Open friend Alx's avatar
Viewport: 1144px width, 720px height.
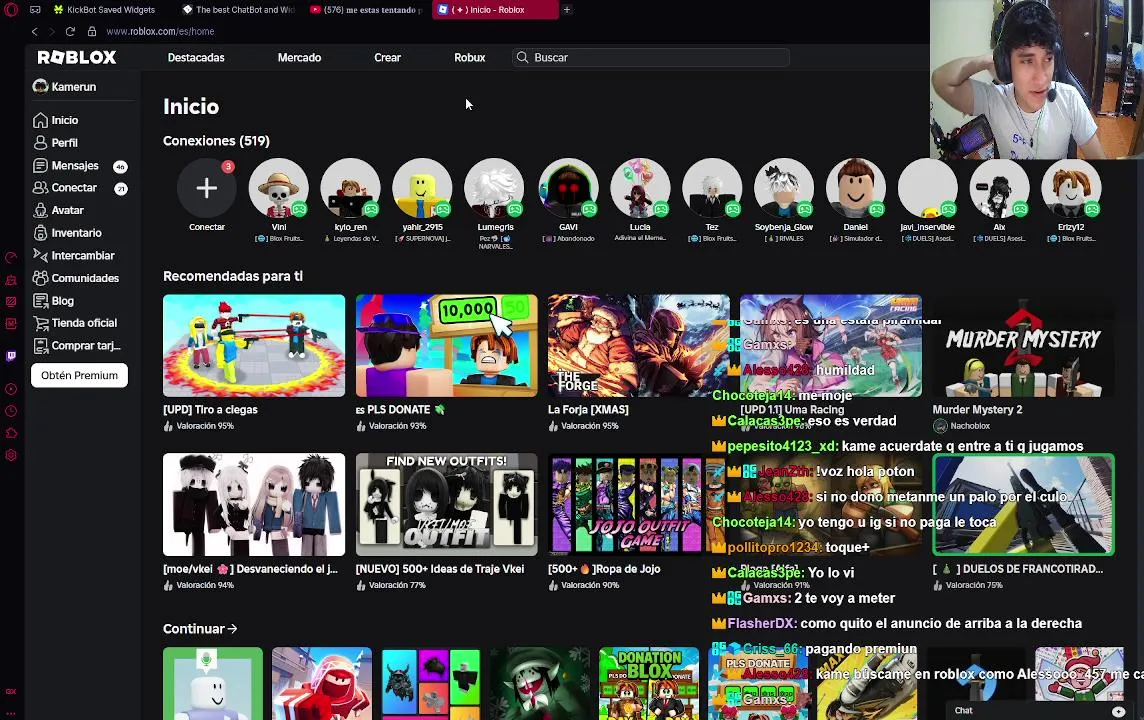click(999, 188)
